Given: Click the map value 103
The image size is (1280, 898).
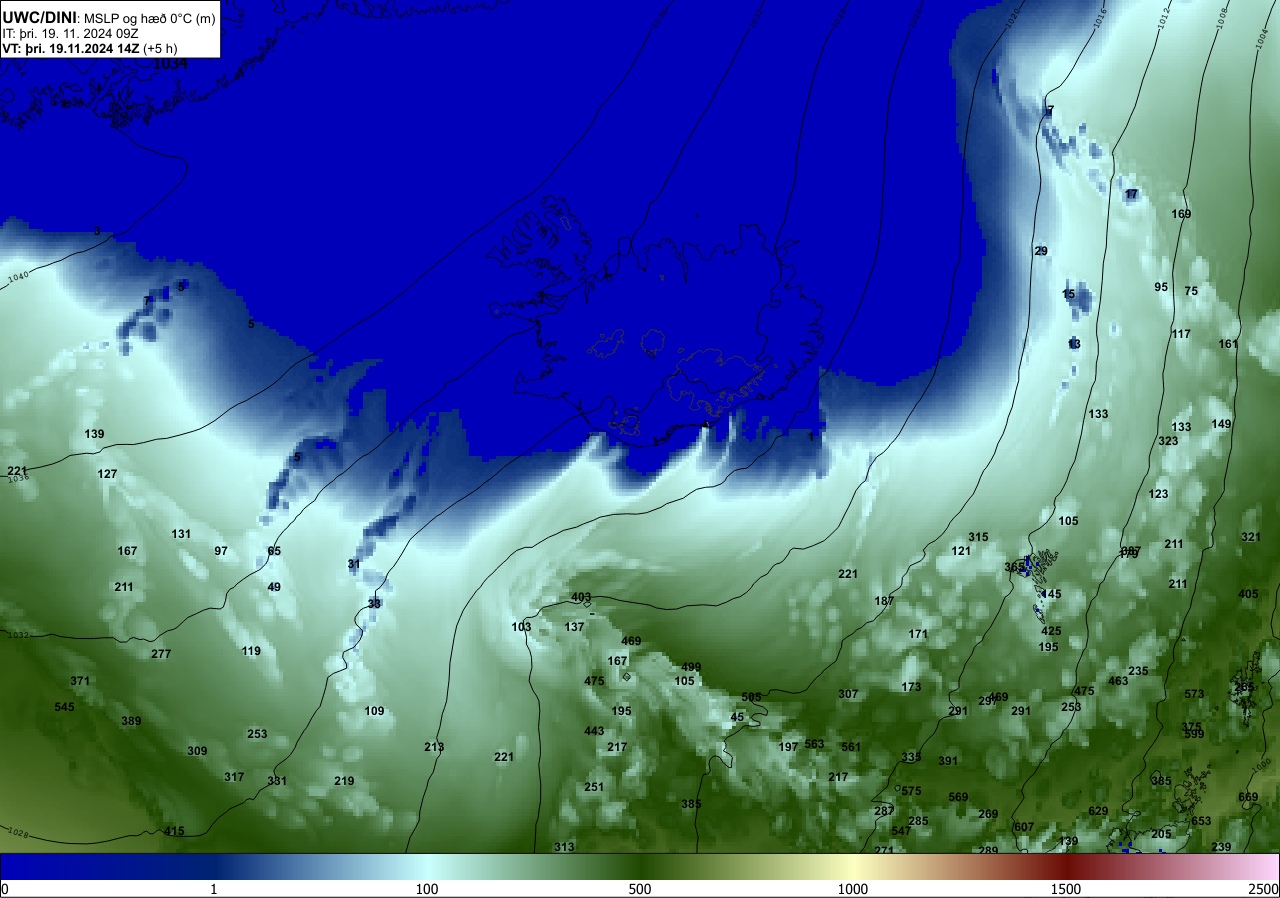Looking at the screenshot, I should coord(521,627).
